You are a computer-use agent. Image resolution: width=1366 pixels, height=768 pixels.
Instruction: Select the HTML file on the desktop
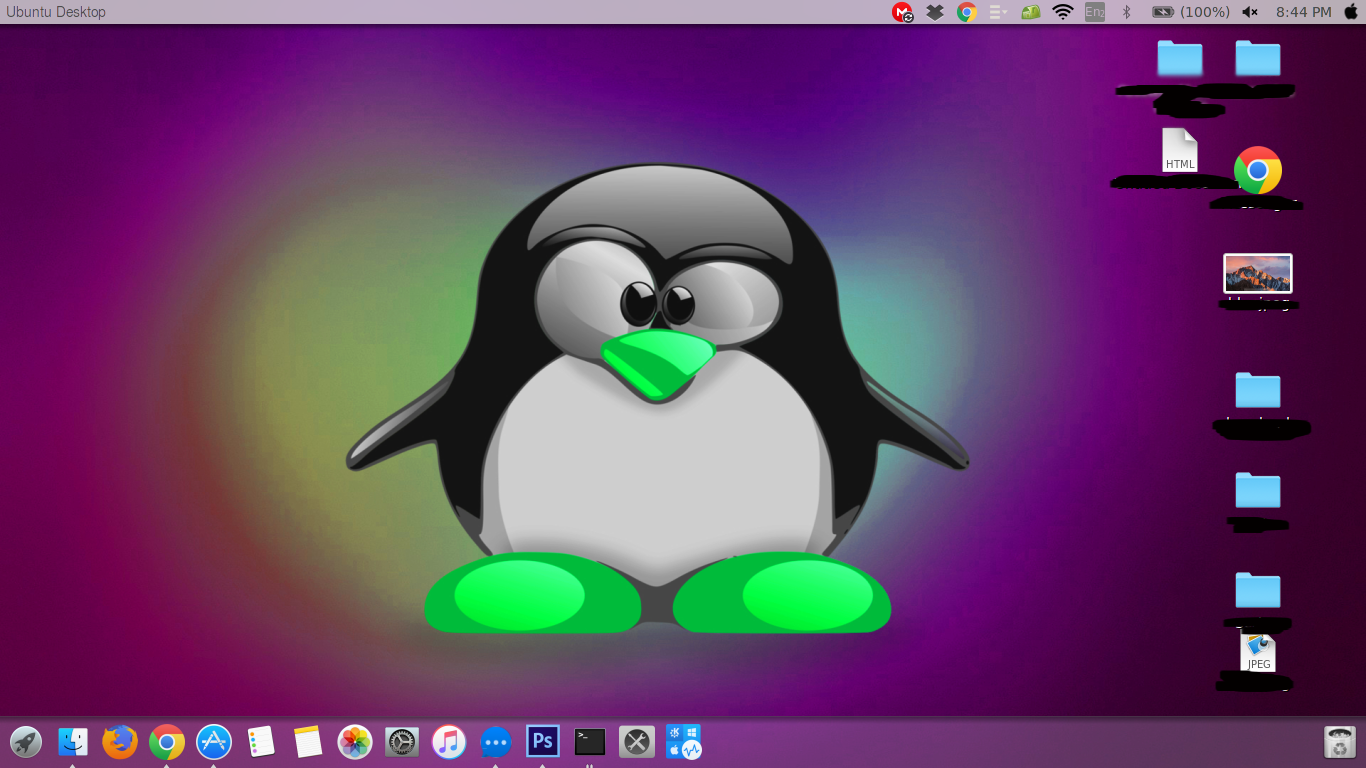coord(1180,150)
